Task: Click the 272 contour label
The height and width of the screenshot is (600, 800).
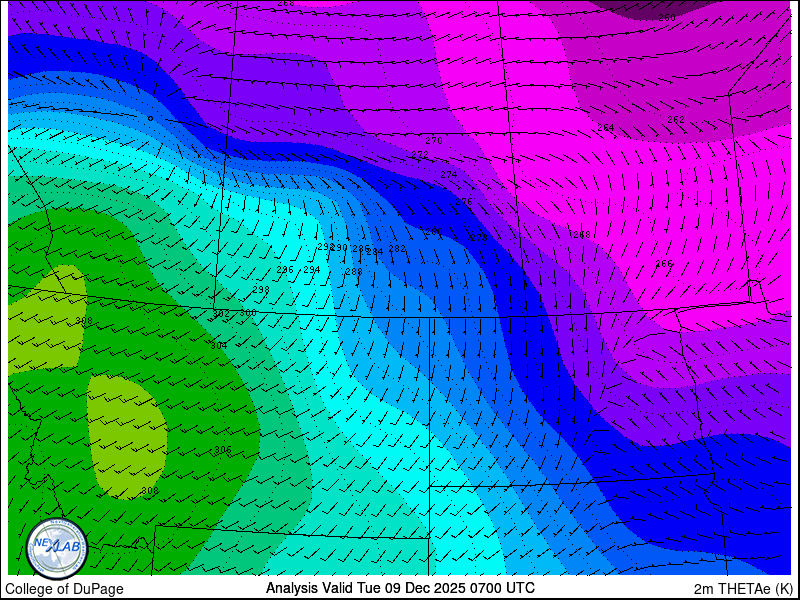Action: pos(420,155)
